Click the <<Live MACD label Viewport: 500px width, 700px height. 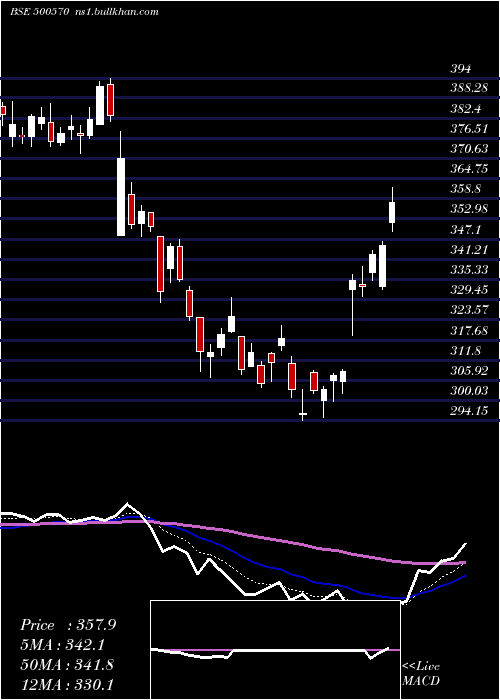point(421,673)
